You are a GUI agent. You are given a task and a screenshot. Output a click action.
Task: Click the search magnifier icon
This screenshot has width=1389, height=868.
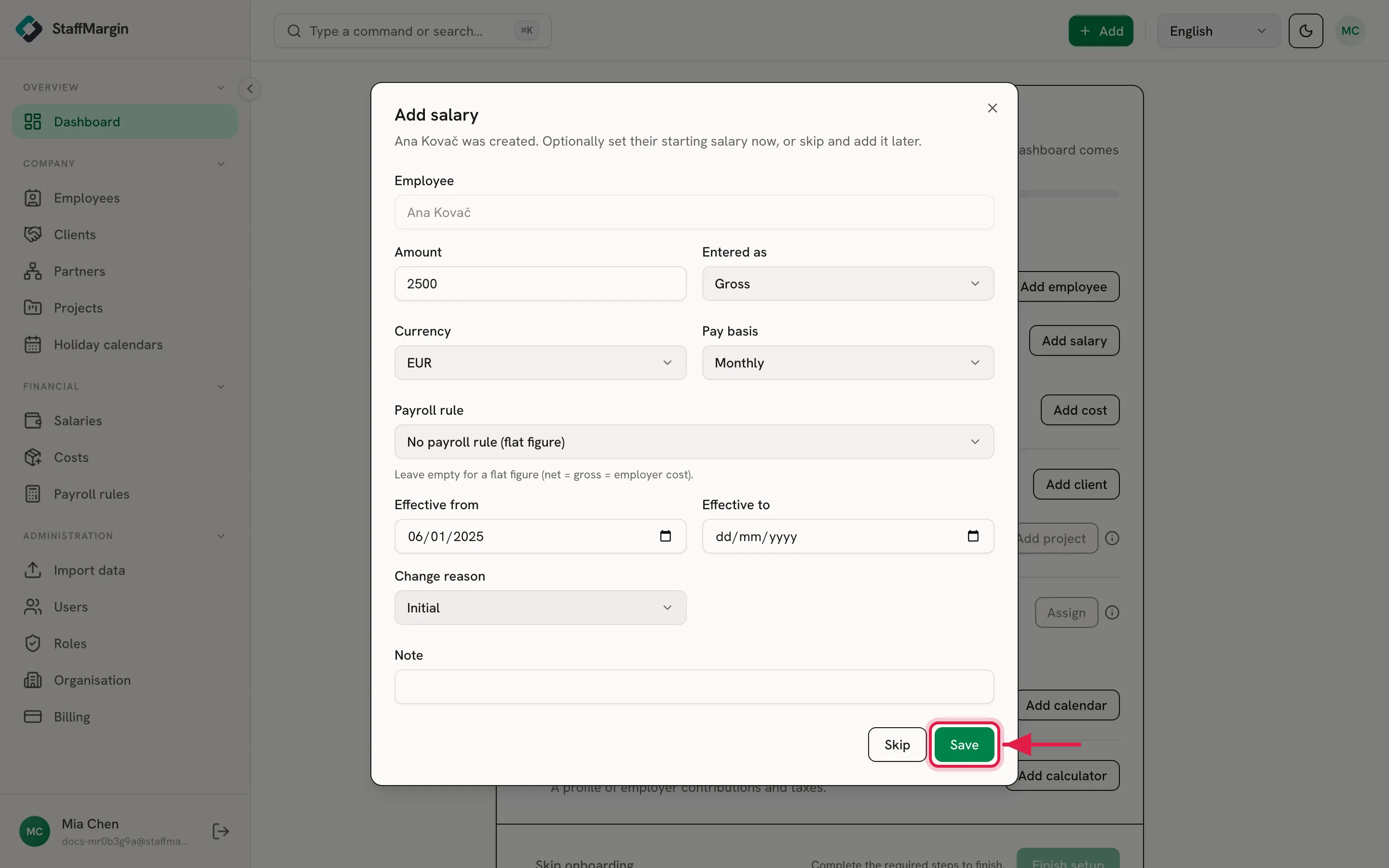294,31
